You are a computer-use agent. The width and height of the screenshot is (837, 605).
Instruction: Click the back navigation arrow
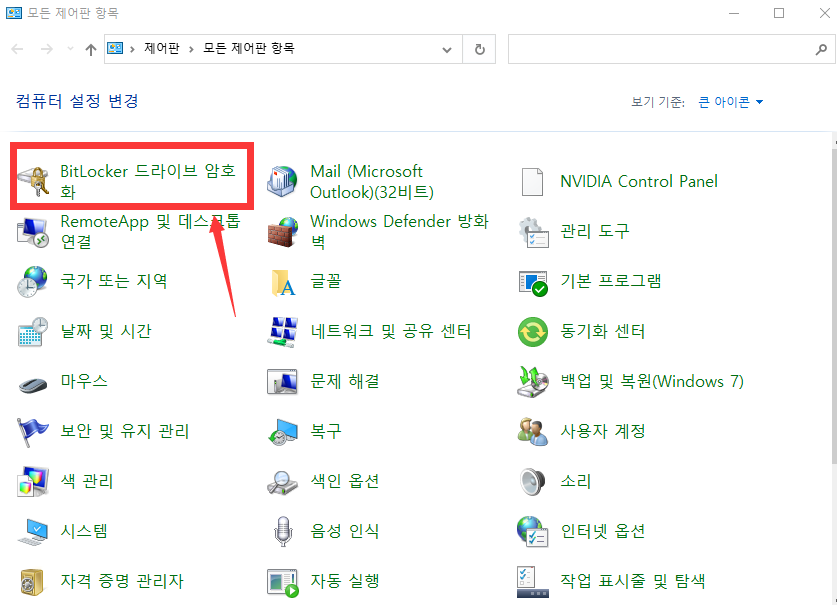pos(16,48)
